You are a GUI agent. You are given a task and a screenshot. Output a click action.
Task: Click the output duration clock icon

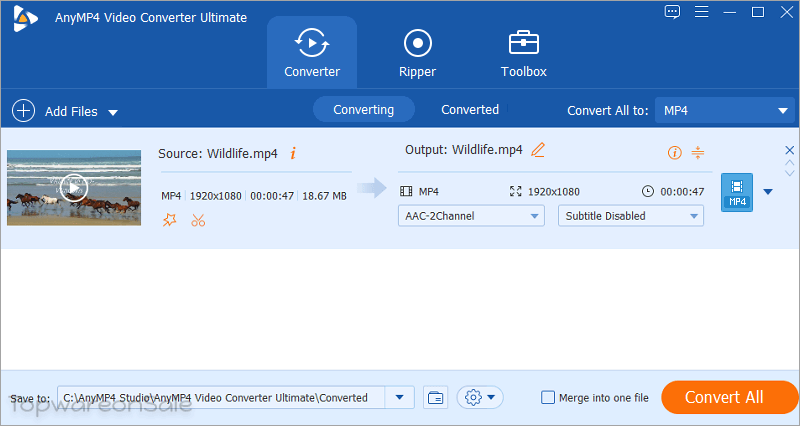pos(647,191)
